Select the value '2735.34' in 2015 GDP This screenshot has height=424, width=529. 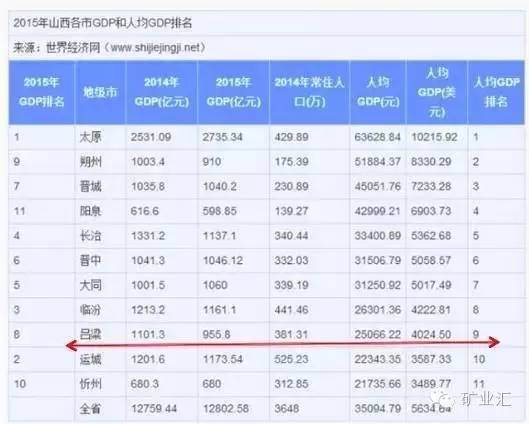point(222,137)
